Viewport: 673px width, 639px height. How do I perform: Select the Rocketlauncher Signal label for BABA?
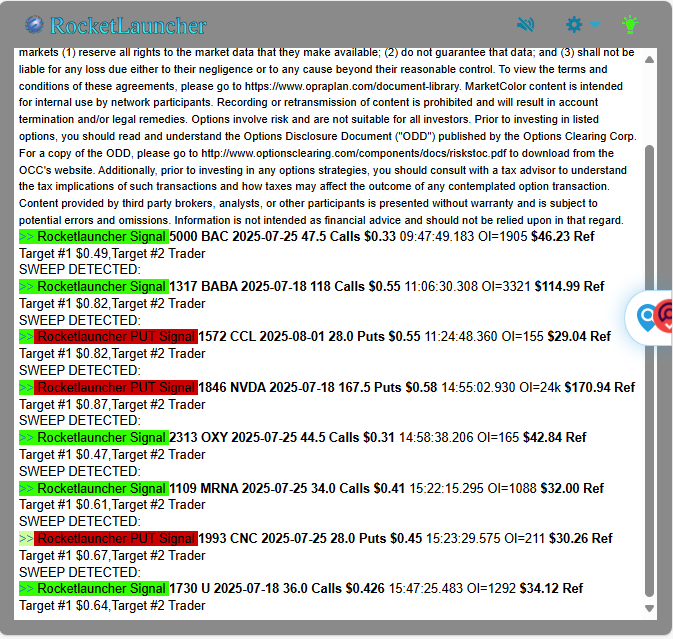pos(101,287)
